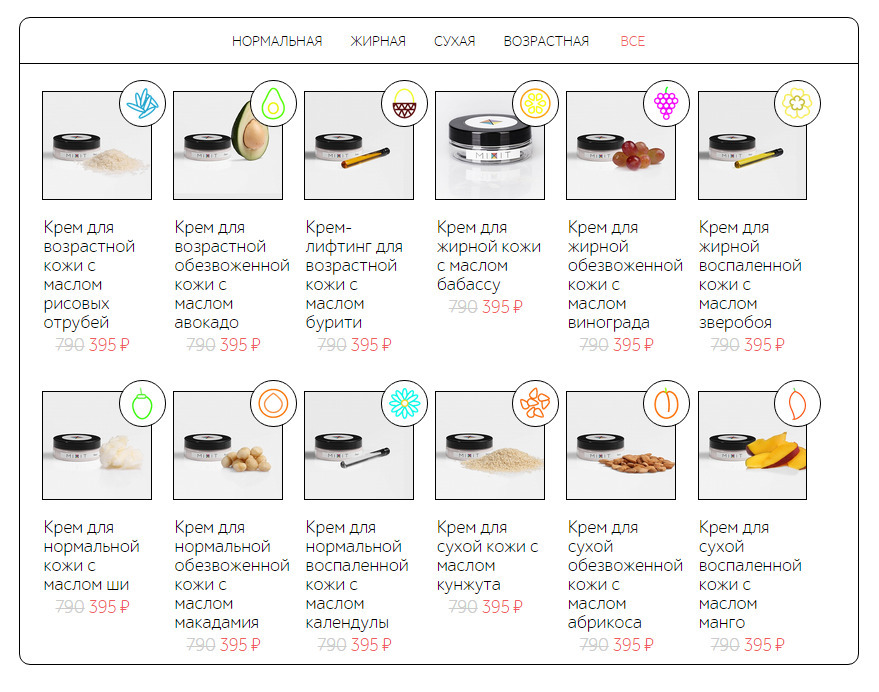Image resolution: width=879 pixels, height=692 pixels.
Task: Open the large Mixit jar product thumbnail
Action: 490,145
